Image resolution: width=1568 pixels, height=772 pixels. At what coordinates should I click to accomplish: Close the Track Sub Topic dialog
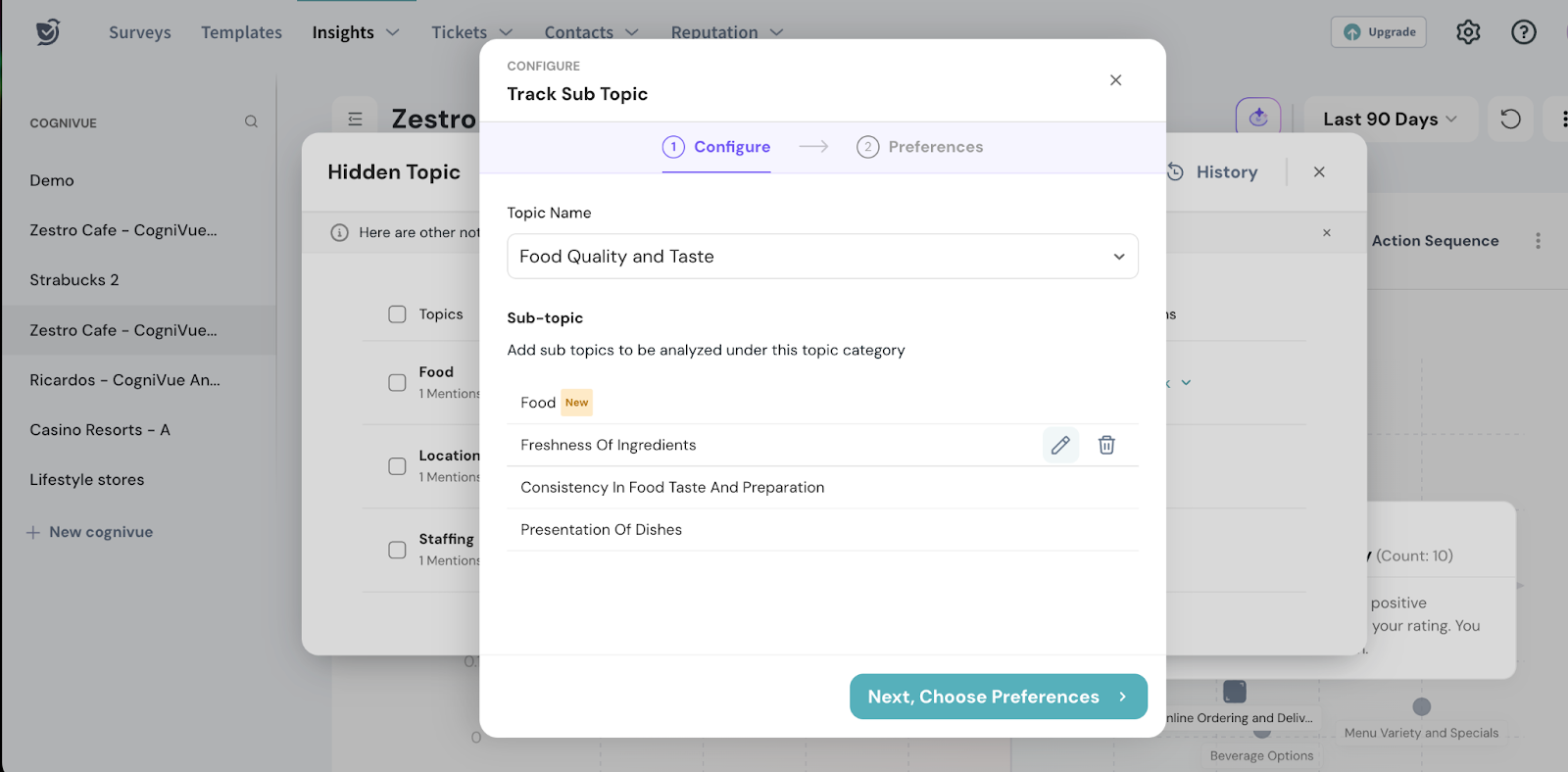click(x=1115, y=80)
